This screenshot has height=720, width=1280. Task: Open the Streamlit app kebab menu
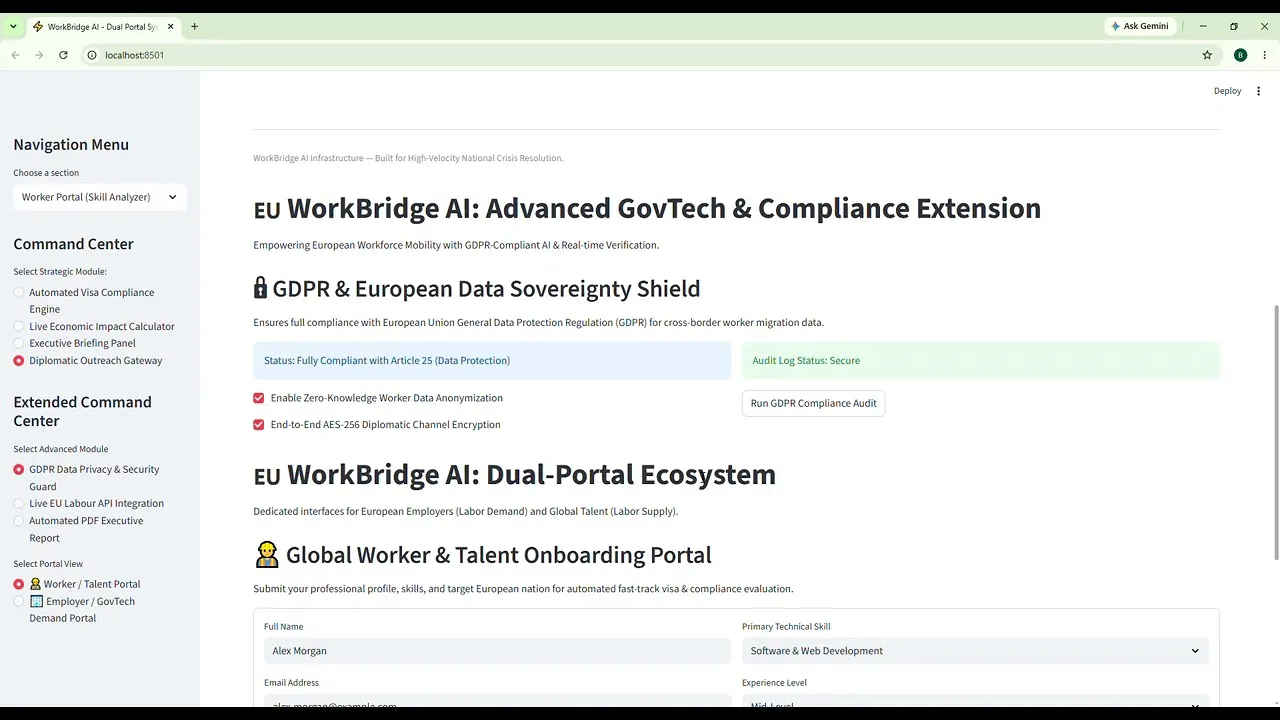tap(1259, 91)
